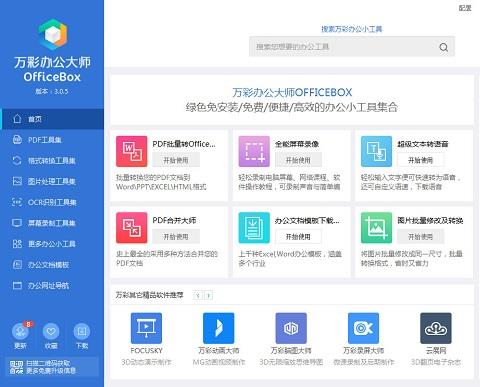Screen dimensions: 480x387
Task: Click the more tools grid icon
Action: coord(17,244)
